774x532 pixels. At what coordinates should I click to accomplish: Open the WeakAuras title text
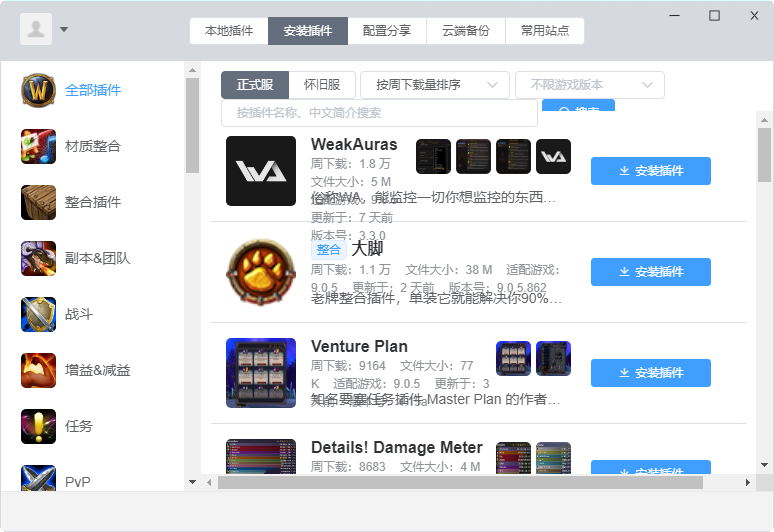tap(354, 144)
